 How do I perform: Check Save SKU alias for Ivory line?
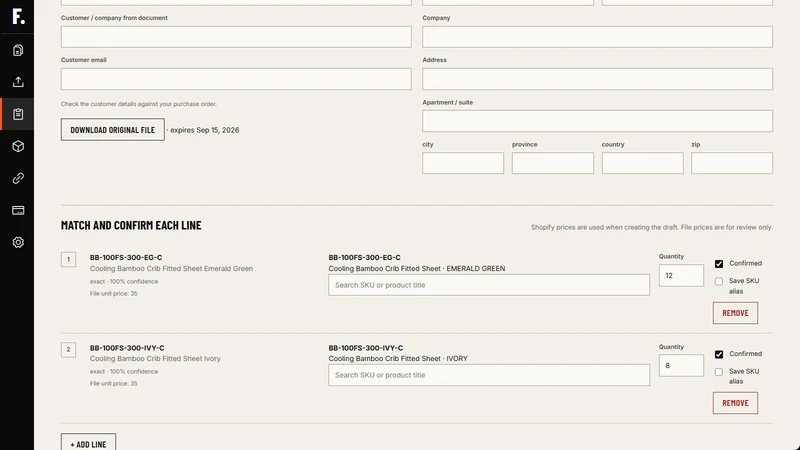[x=719, y=371]
